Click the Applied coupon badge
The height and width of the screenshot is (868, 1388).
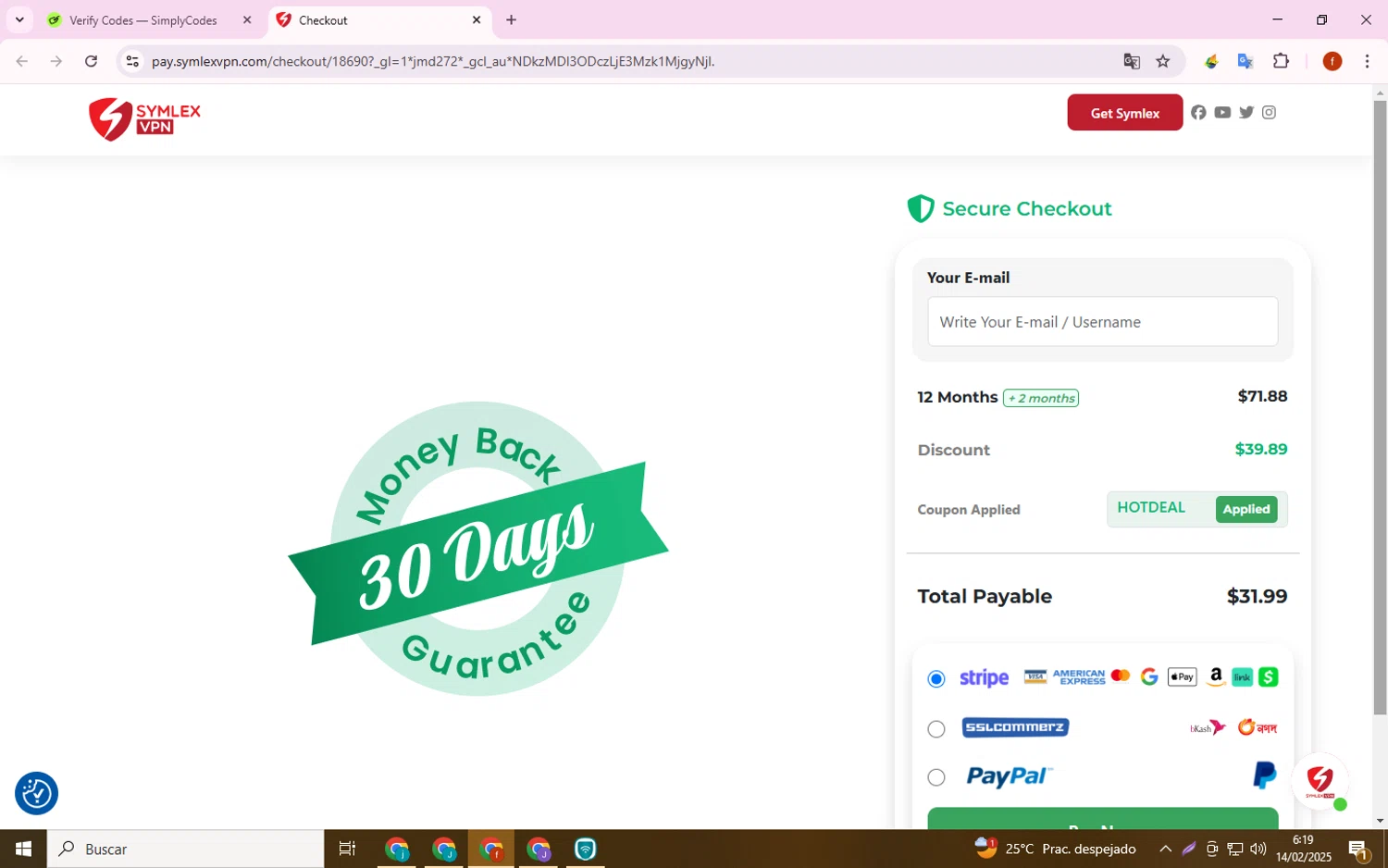(x=1245, y=509)
